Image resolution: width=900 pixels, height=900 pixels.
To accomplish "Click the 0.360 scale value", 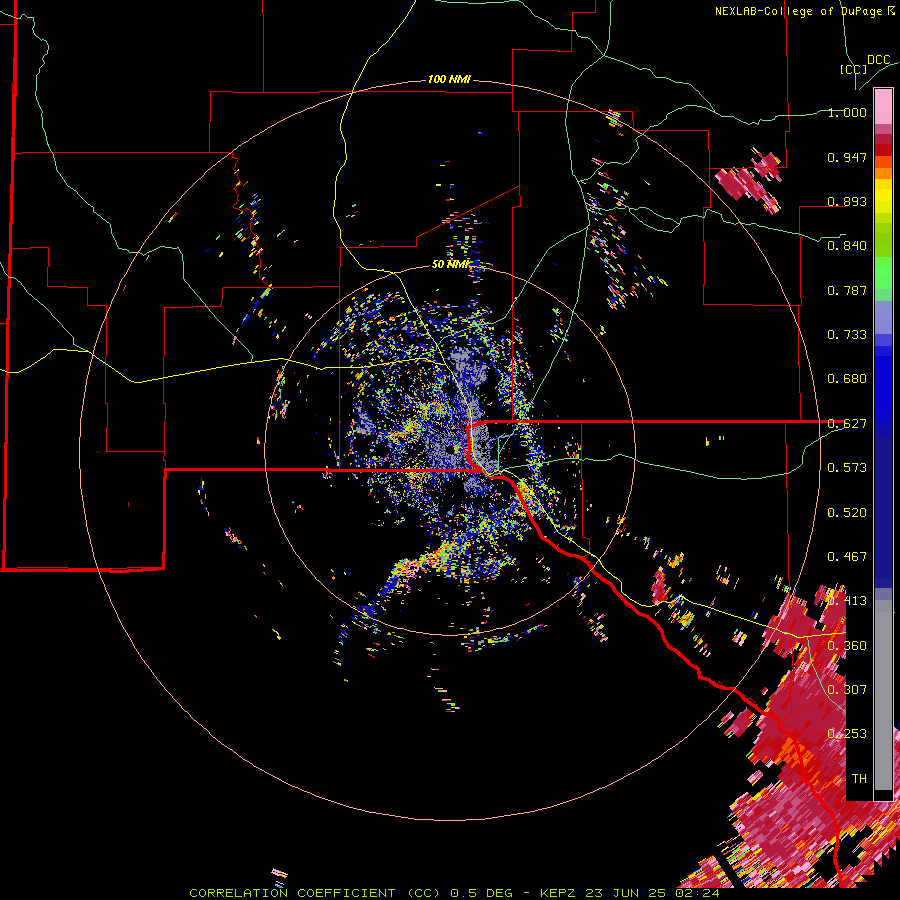I will [847, 646].
